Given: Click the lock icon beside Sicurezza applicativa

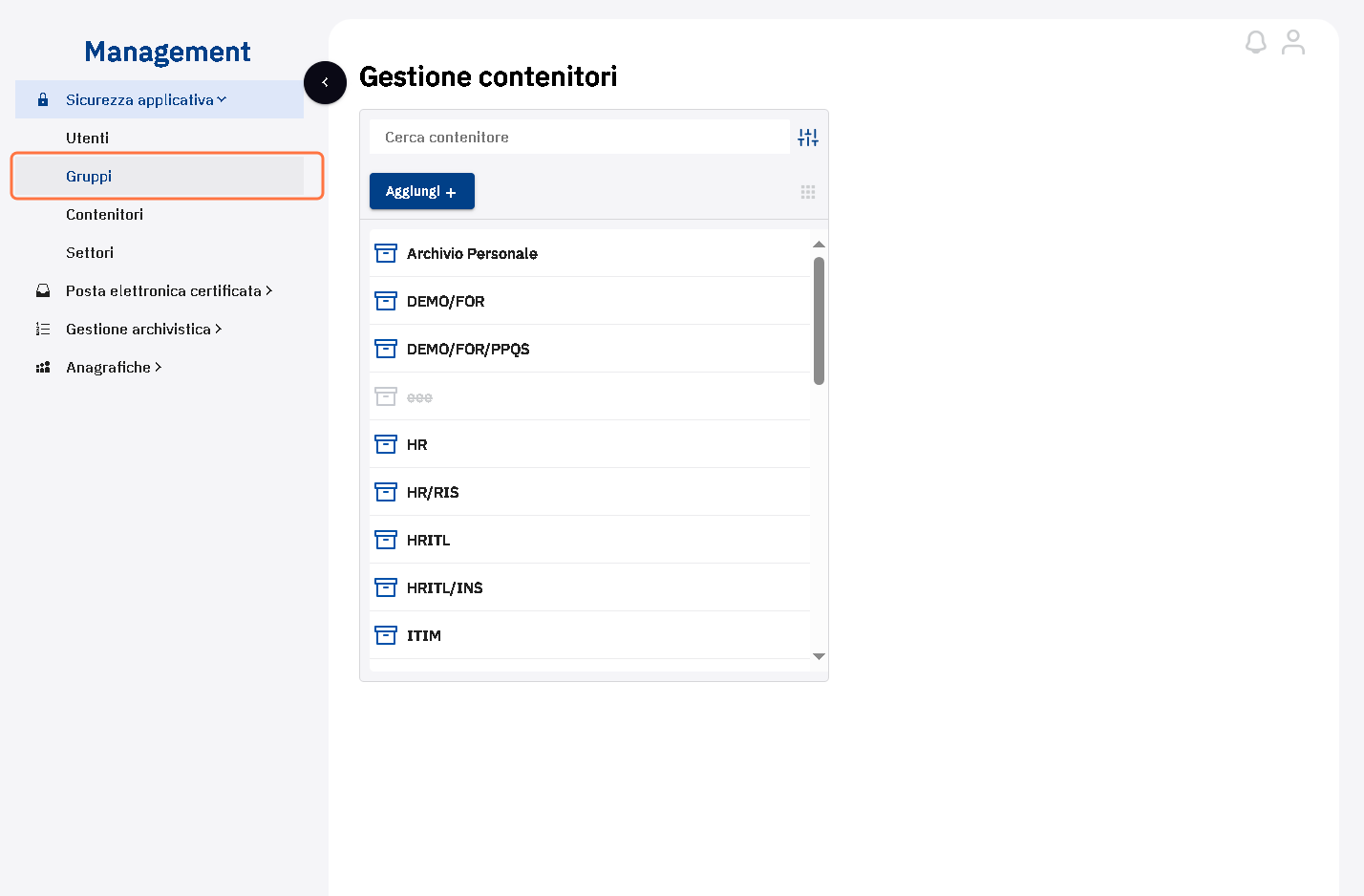Looking at the screenshot, I should pyautogui.click(x=43, y=99).
